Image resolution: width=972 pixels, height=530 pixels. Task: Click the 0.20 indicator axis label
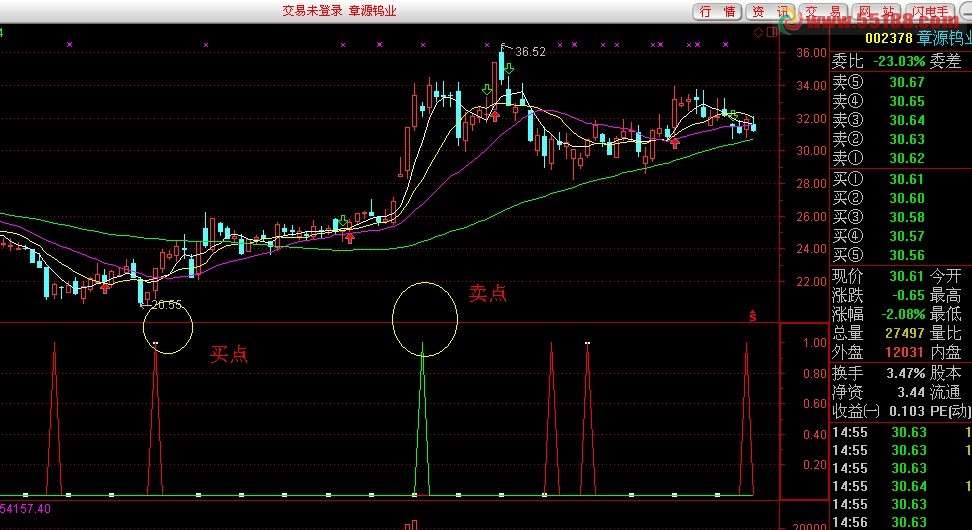click(x=815, y=465)
